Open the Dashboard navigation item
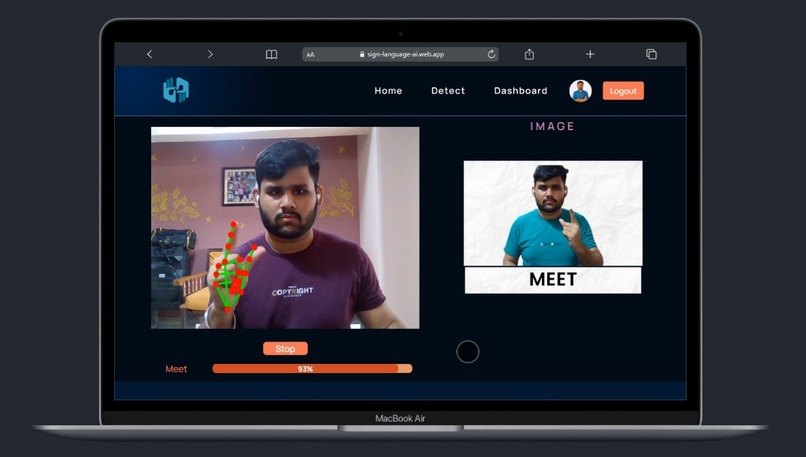Screen dimensions: 806x457 tap(520, 90)
